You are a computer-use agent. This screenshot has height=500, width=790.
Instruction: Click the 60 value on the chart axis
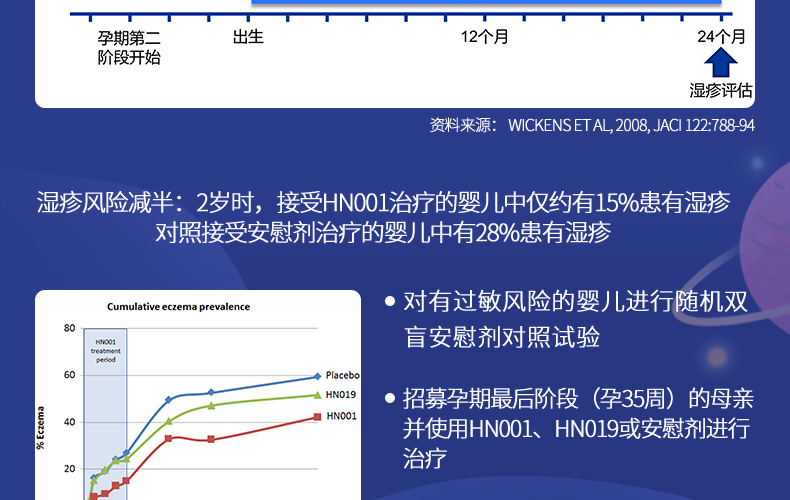(70, 375)
